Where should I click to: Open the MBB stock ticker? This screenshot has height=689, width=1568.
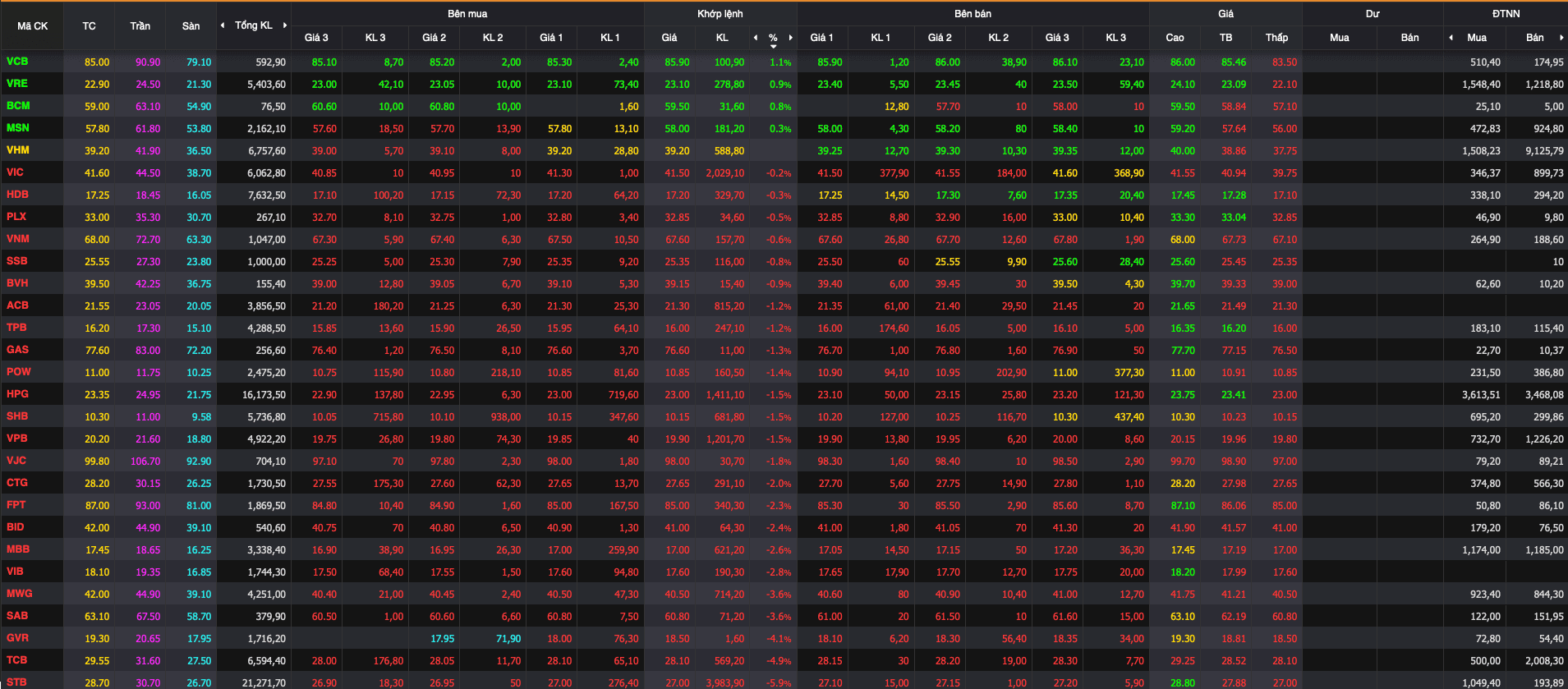[x=18, y=549]
